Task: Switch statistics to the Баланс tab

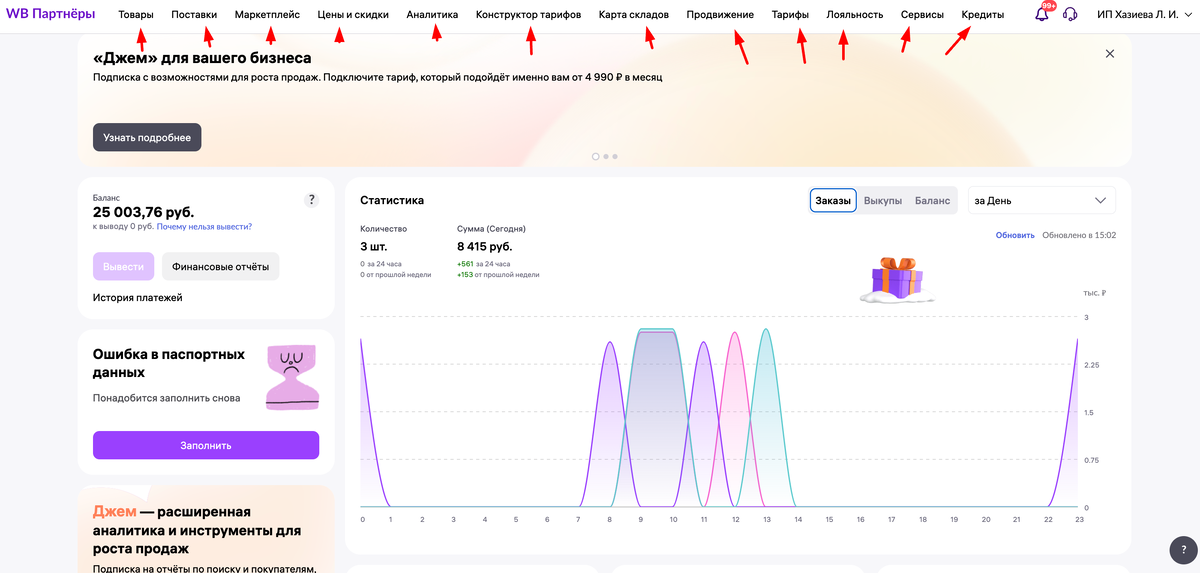Action: point(932,200)
